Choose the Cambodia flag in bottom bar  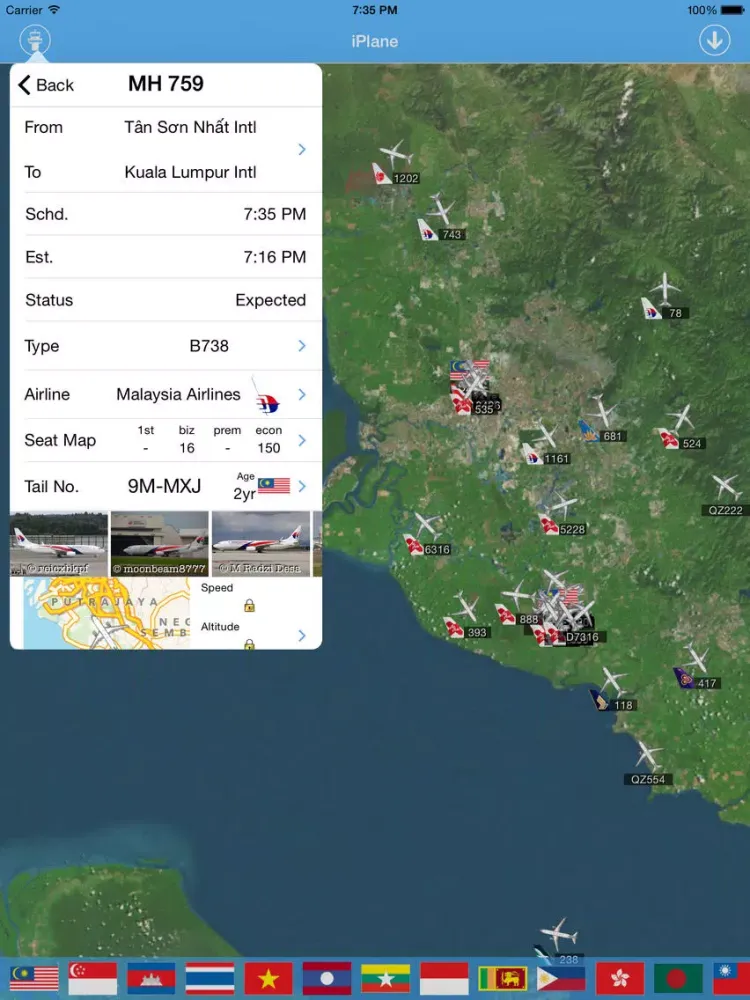pos(151,978)
